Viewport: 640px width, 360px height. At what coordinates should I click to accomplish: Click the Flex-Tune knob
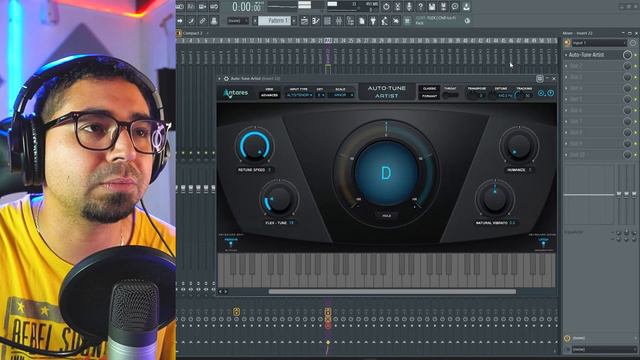pos(279,199)
